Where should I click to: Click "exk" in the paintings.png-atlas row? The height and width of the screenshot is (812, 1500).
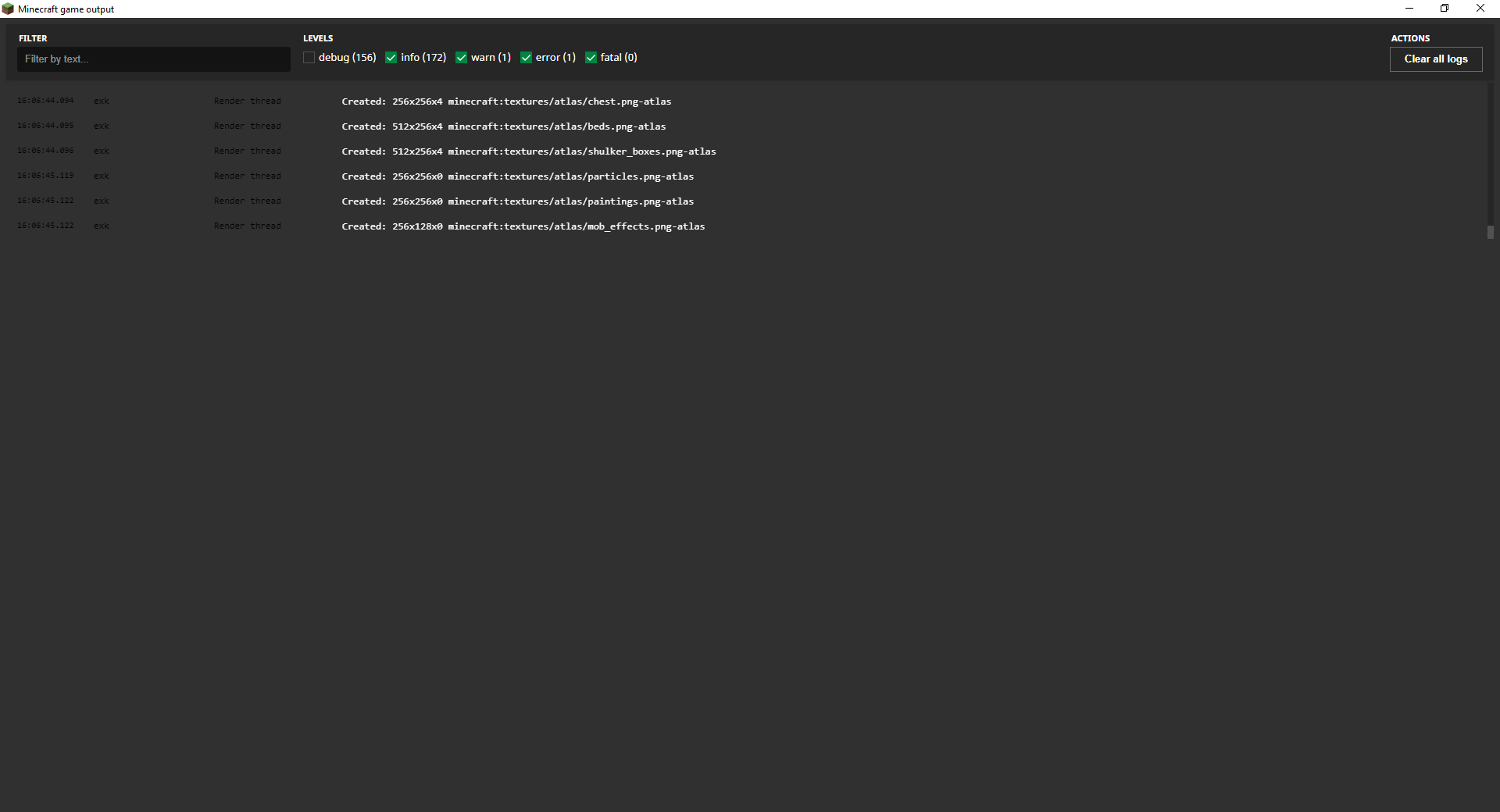(102, 201)
